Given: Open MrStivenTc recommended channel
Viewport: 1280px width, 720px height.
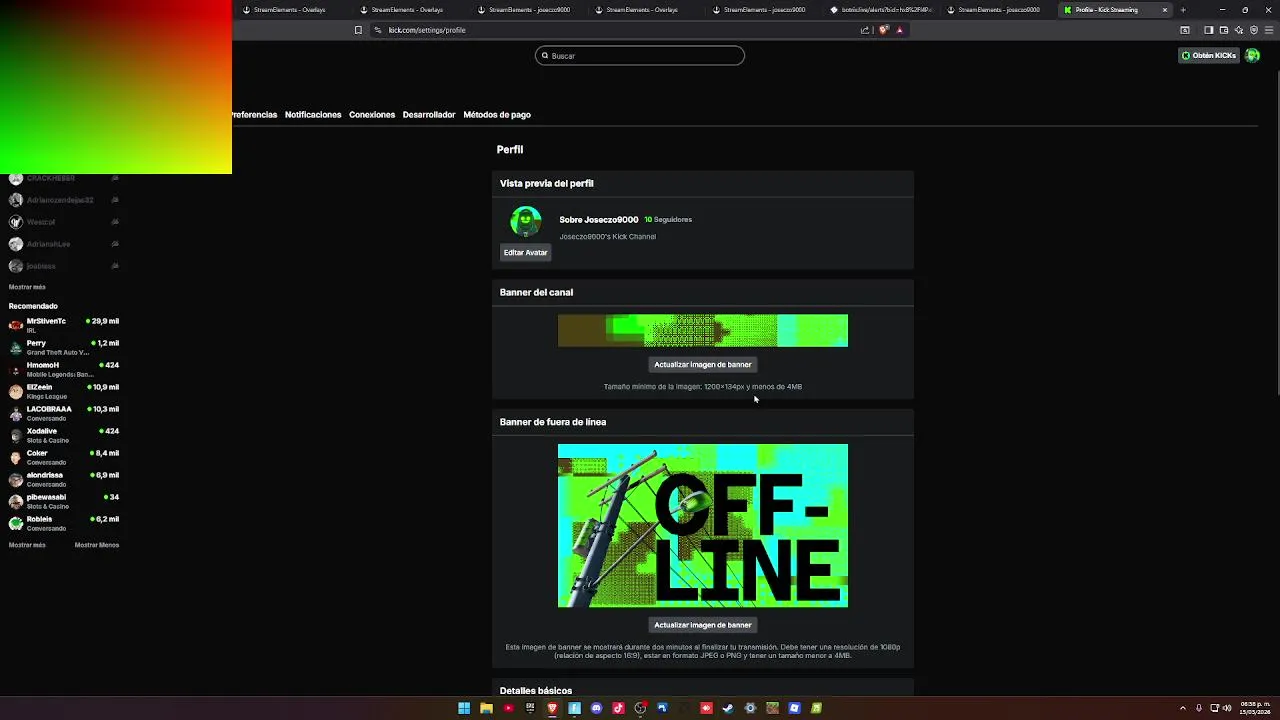Looking at the screenshot, I should coord(63,325).
